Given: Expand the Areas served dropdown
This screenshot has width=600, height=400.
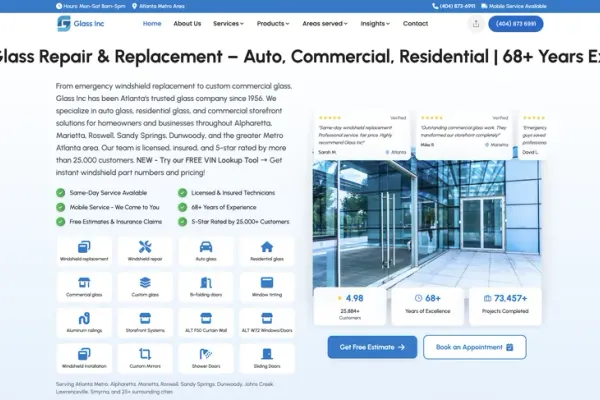Looking at the screenshot, I should tap(325, 24).
